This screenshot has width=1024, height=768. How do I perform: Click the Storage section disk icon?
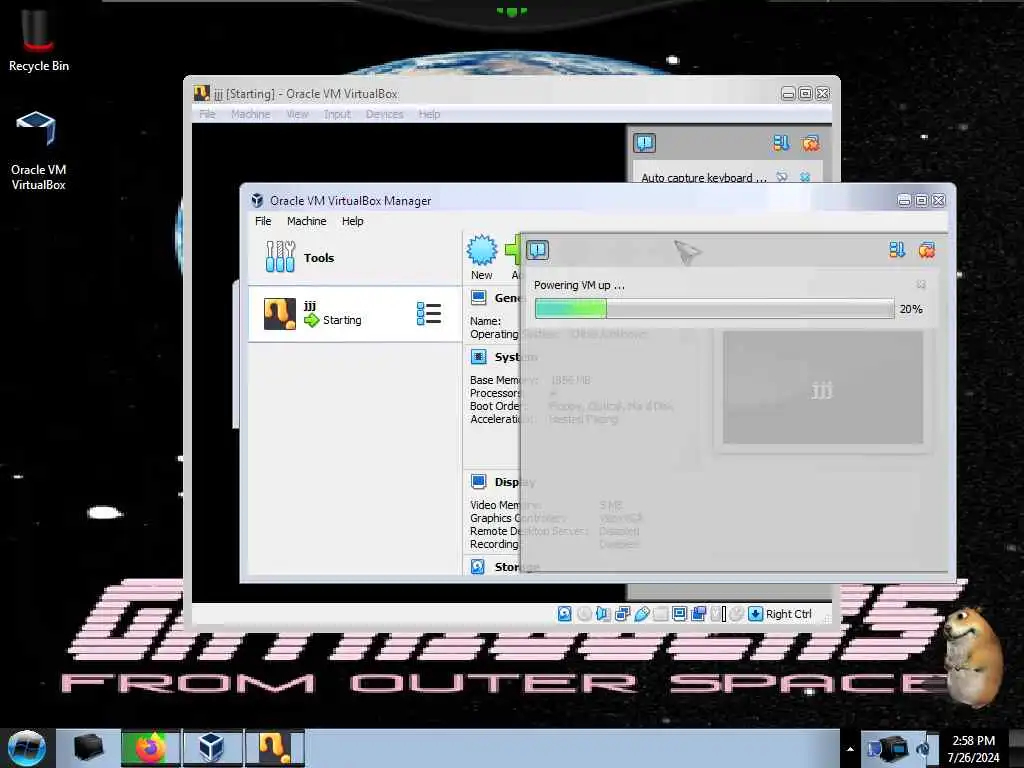[478, 566]
